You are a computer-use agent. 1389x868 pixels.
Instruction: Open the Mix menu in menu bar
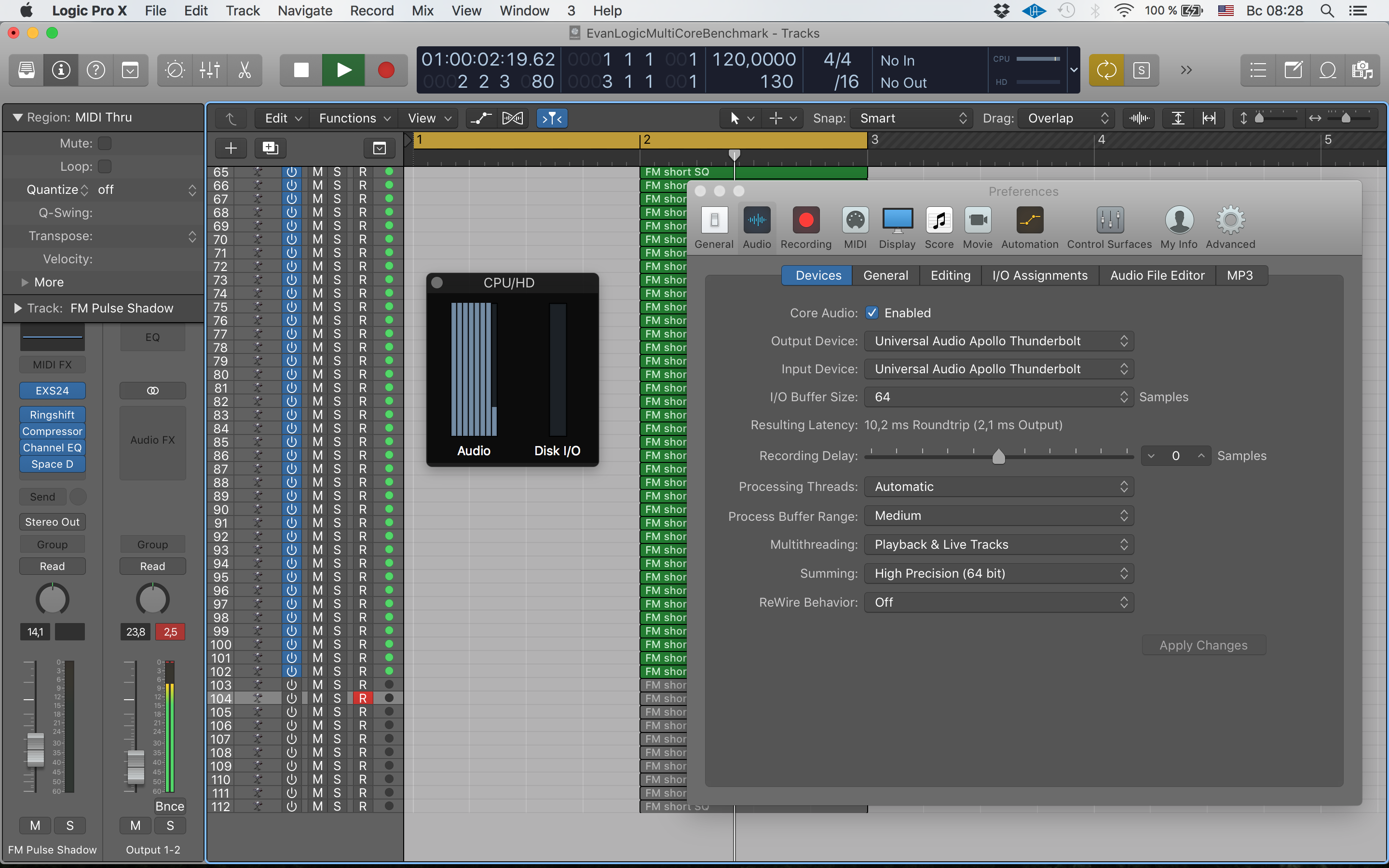click(422, 10)
